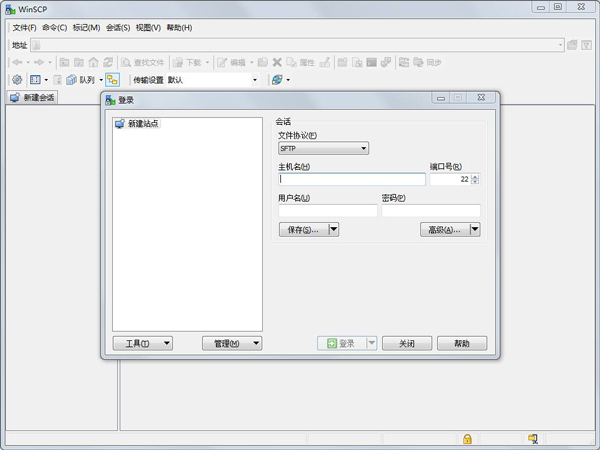Select the 新建会话 tab

pos(33,97)
